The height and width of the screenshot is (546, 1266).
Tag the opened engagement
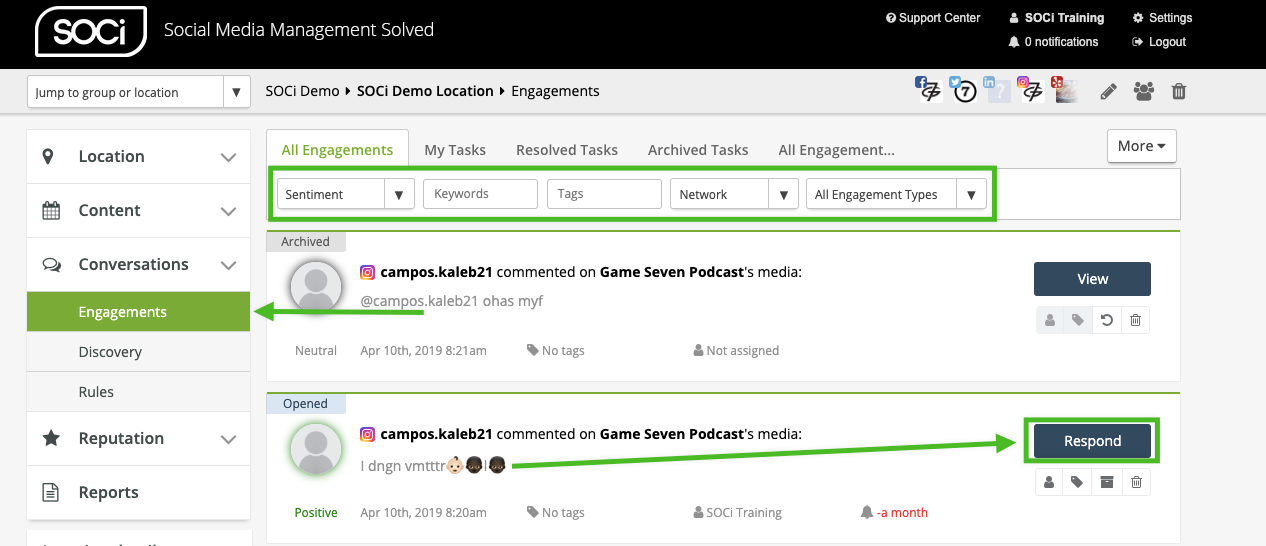click(x=1078, y=483)
